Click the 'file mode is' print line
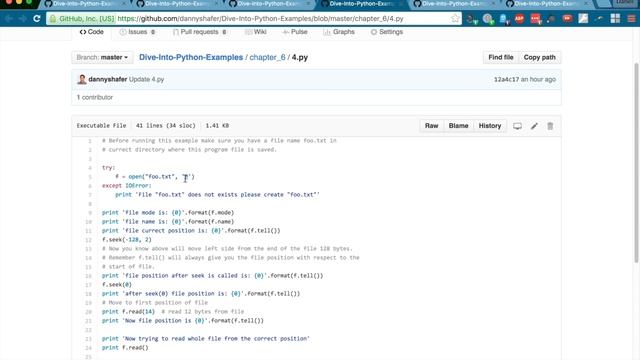Screen dimensions: 640x360 coord(168,213)
